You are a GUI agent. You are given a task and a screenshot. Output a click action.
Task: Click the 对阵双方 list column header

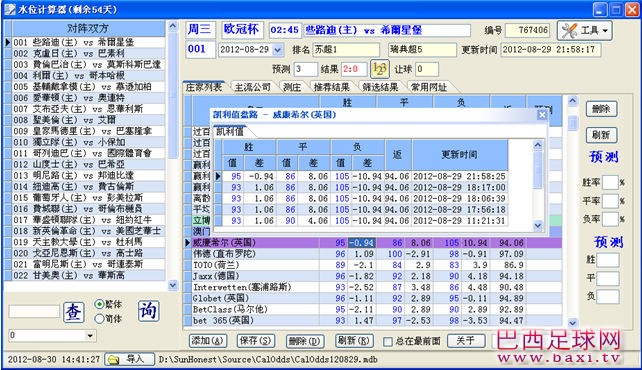(88, 28)
